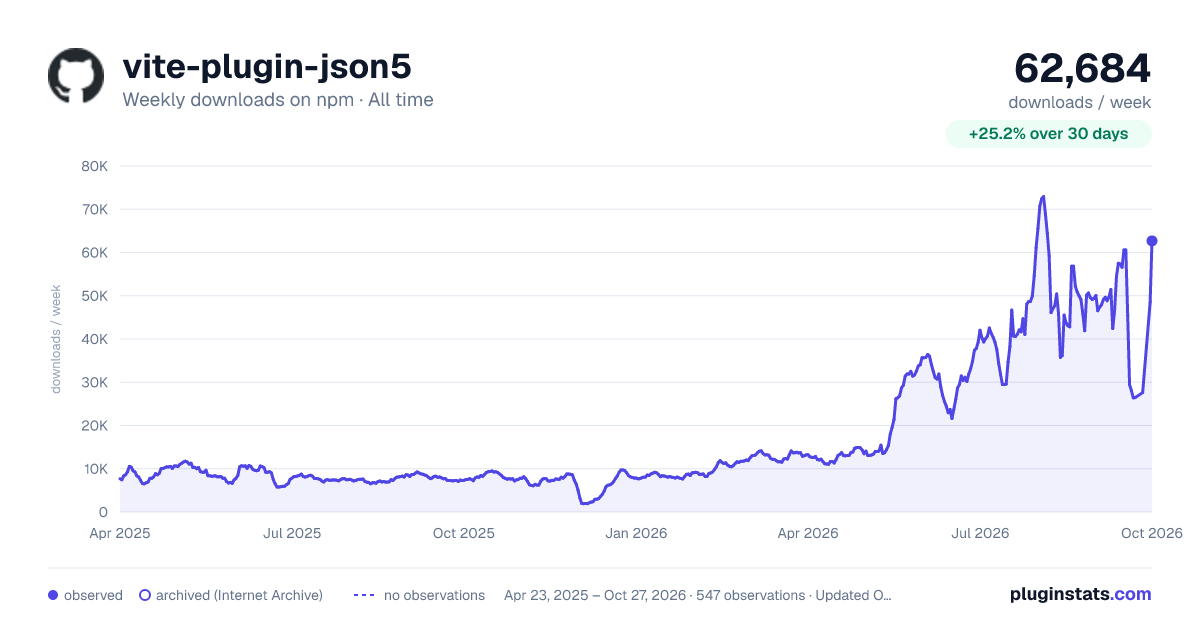
Task: Click the vite-plugin-json5 title
Action: 267,67
